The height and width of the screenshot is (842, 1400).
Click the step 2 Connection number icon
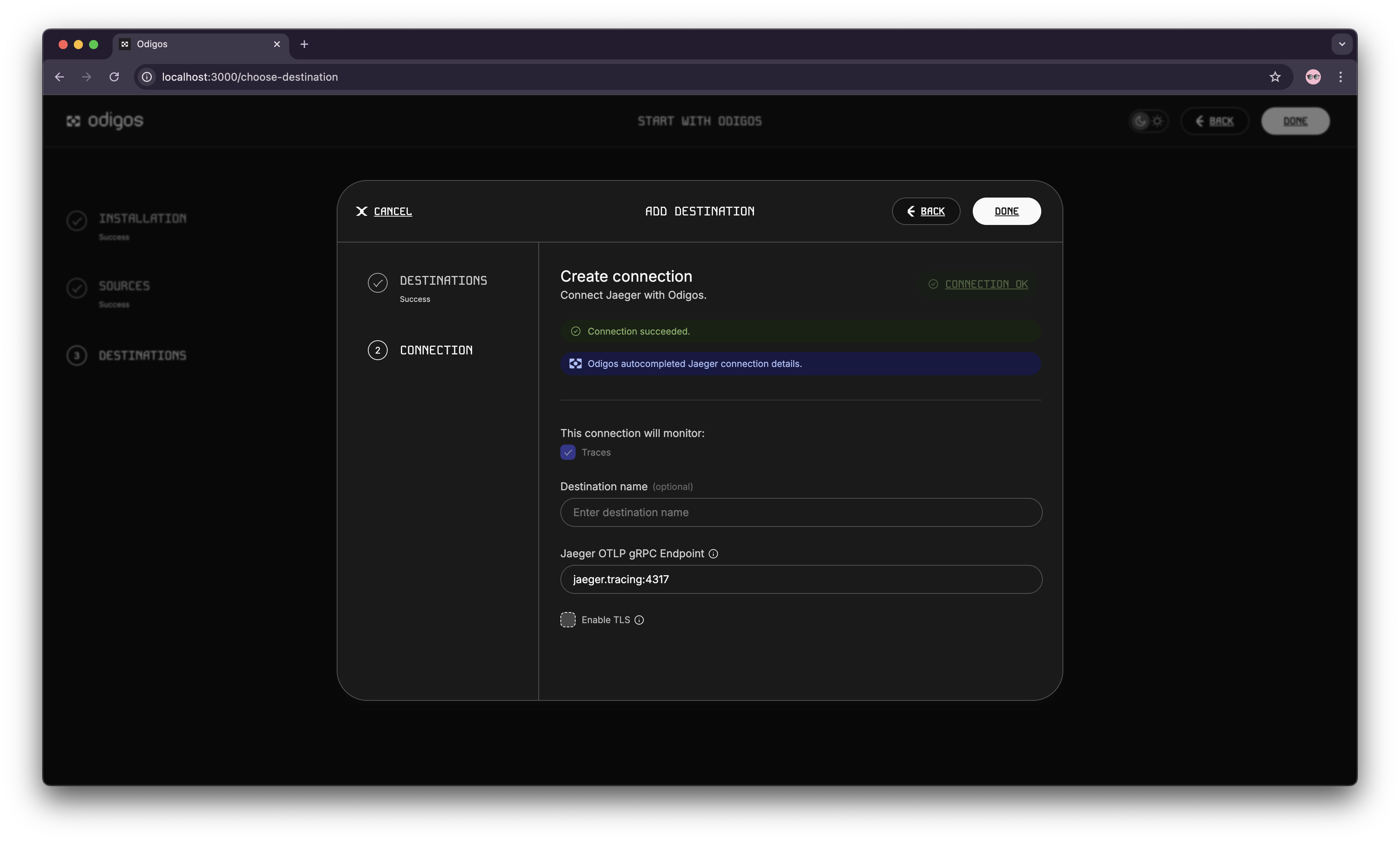[x=378, y=350]
